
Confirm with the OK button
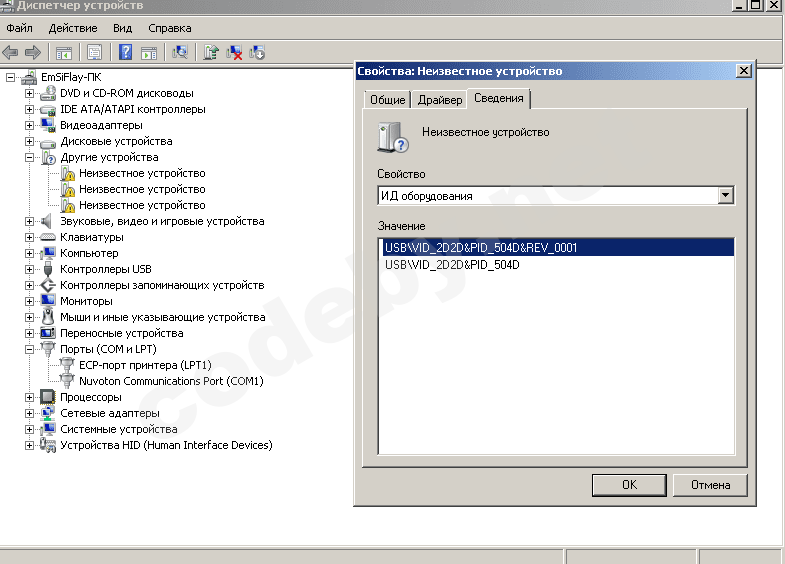pyautogui.click(x=629, y=485)
